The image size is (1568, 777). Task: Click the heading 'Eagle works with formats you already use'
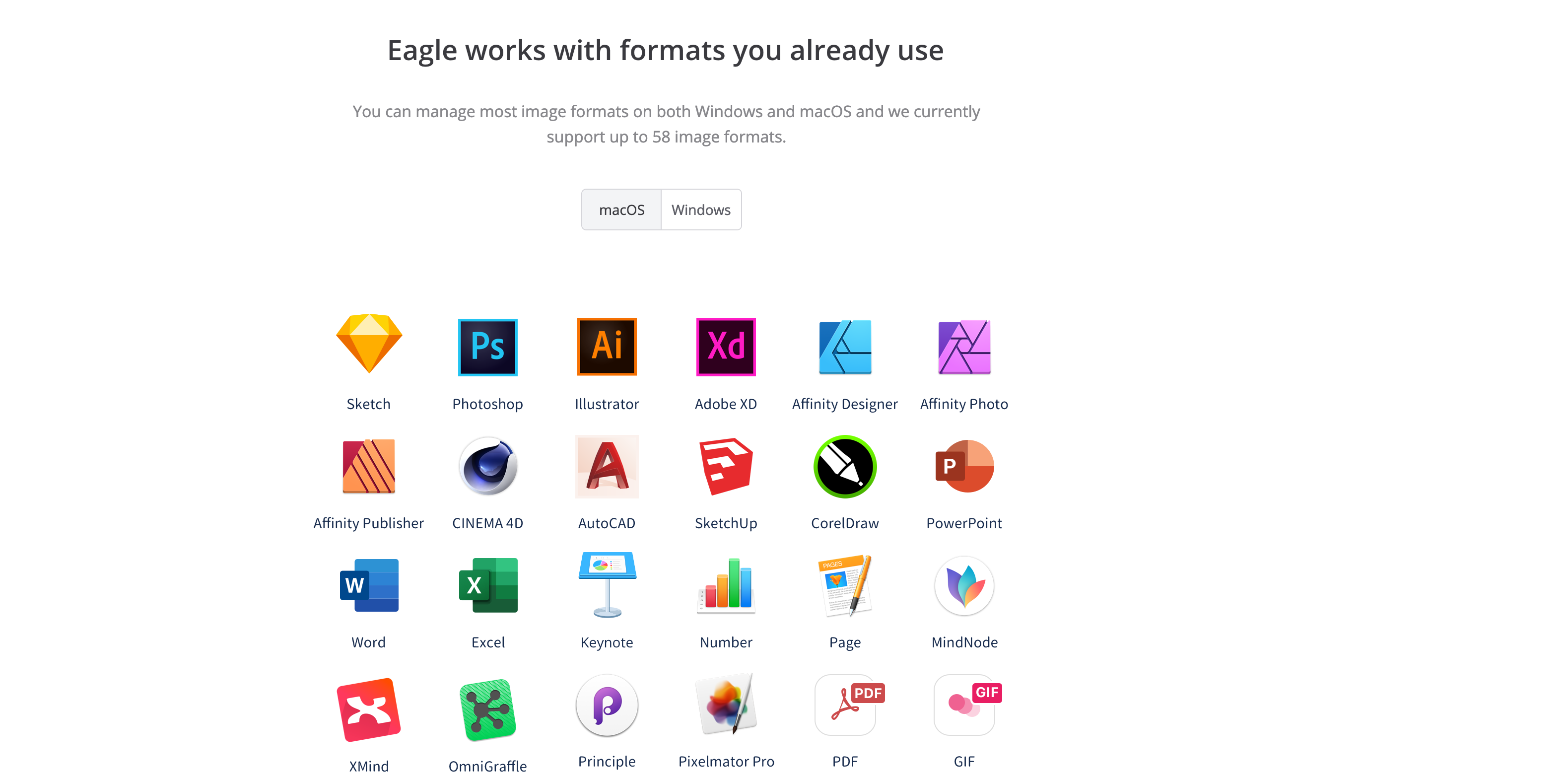[x=665, y=51]
